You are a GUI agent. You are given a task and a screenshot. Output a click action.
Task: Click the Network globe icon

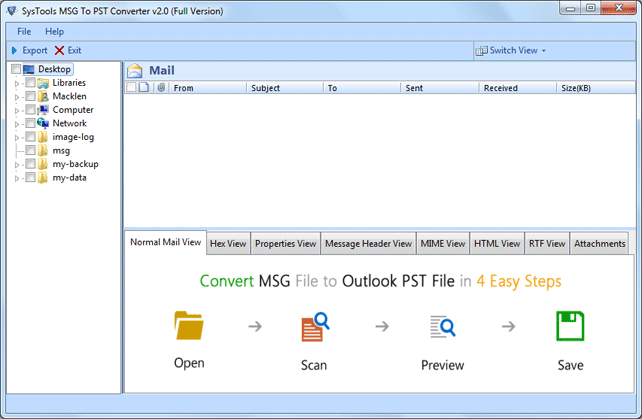coord(43,123)
